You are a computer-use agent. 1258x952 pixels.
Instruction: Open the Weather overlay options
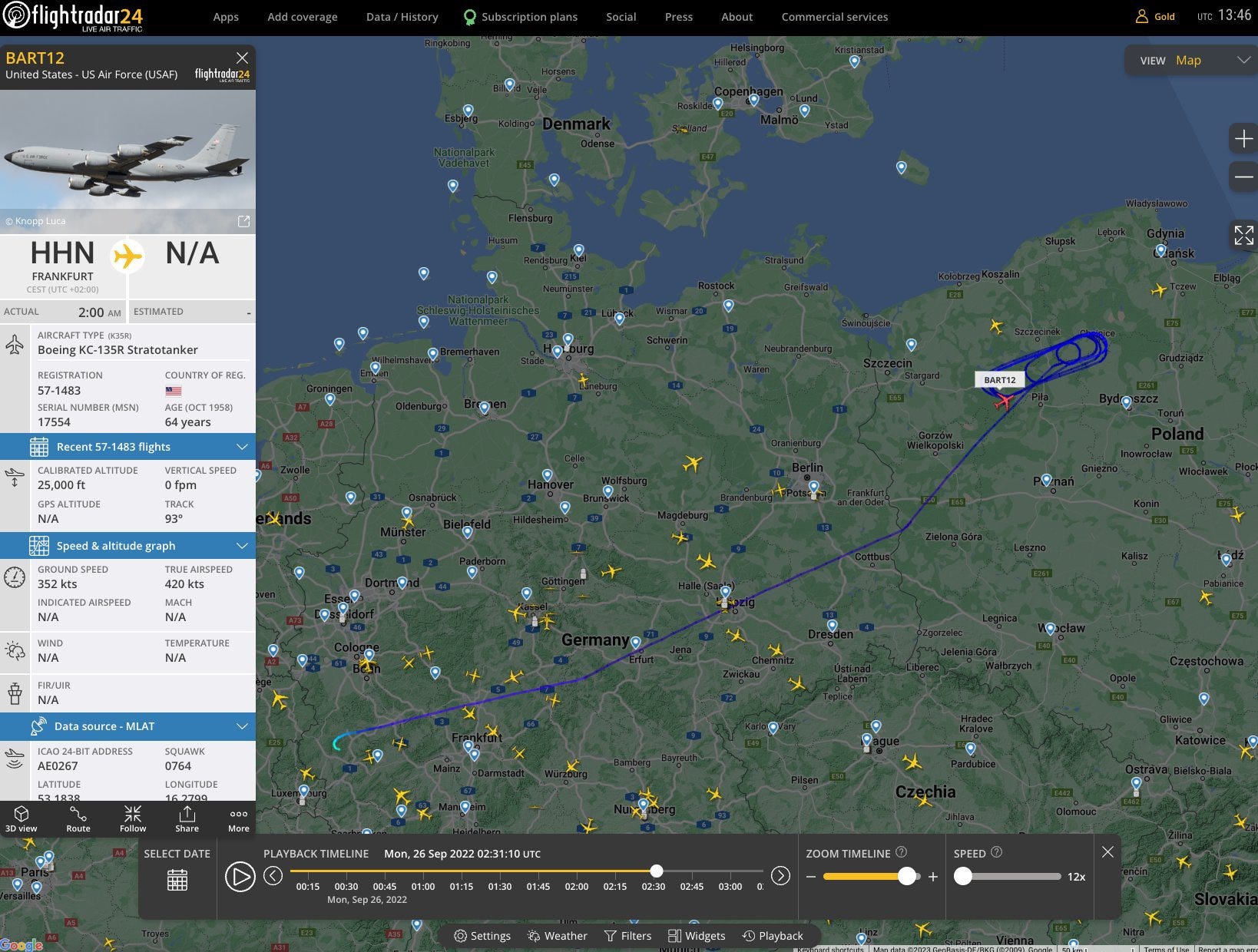[557, 936]
